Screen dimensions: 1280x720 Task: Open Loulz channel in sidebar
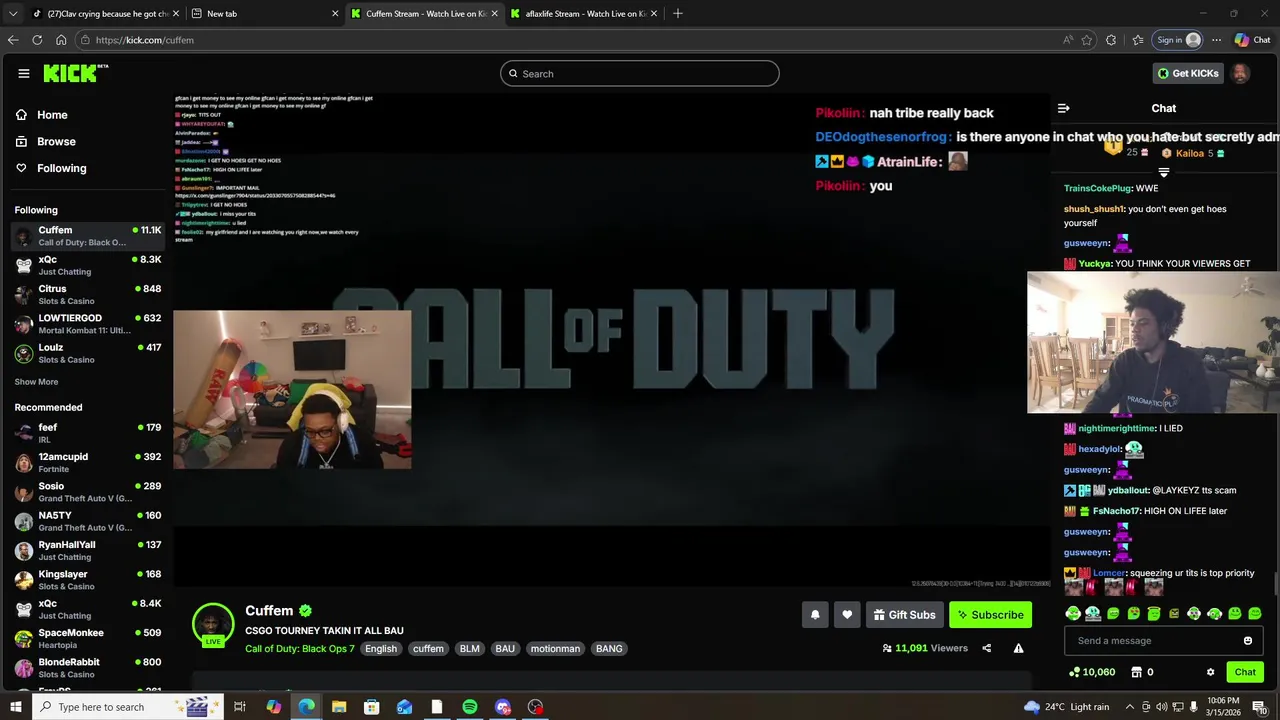(88, 353)
